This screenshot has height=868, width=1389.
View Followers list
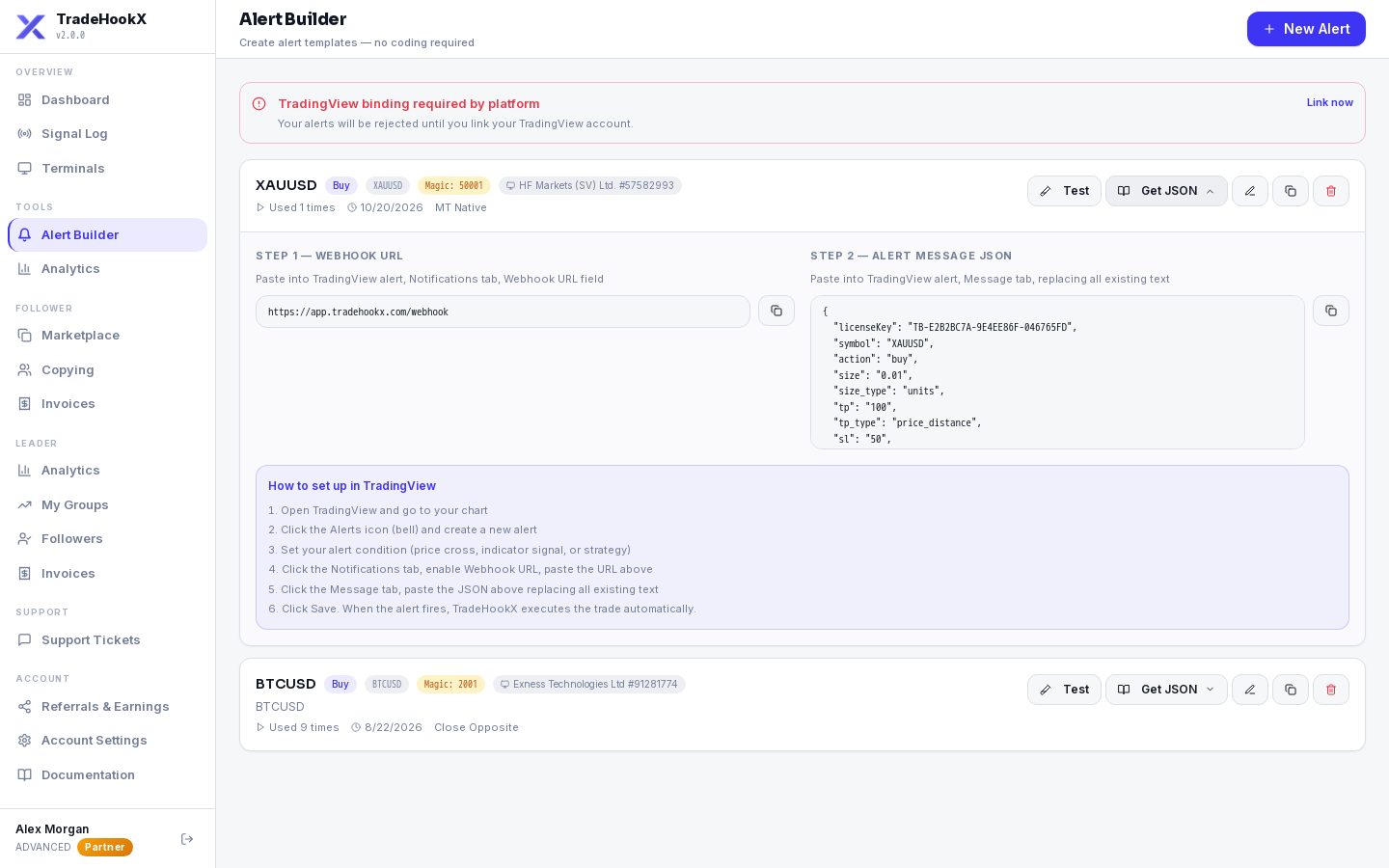pyautogui.click(x=107, y=539)
